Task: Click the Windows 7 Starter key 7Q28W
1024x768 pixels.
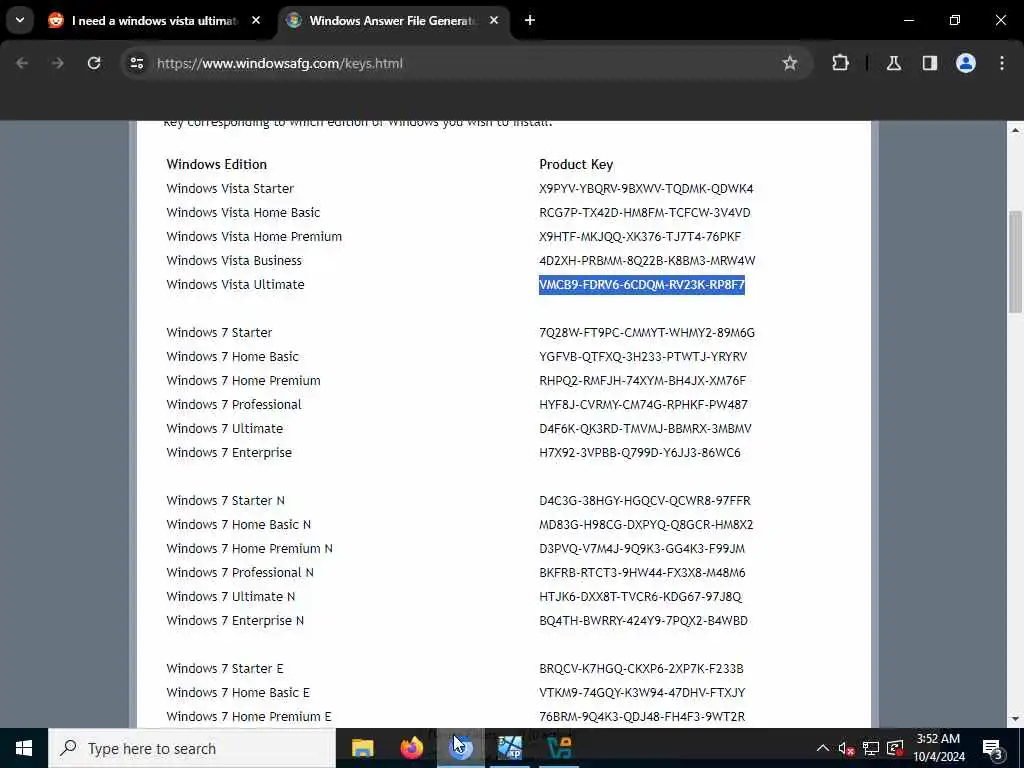Action: click(x=647, y=332)
